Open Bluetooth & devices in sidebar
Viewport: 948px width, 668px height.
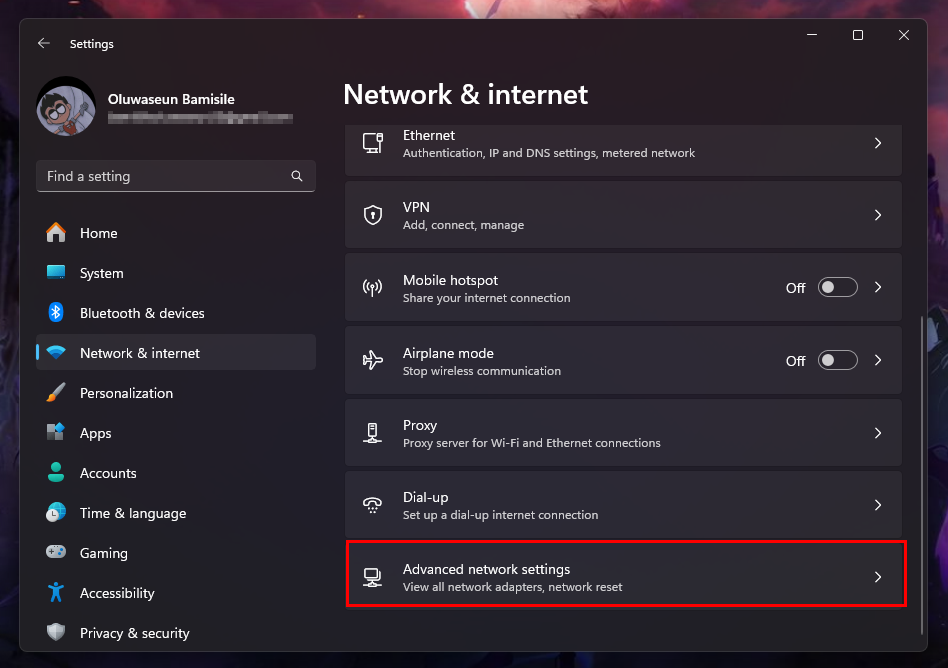coord(142,313)
